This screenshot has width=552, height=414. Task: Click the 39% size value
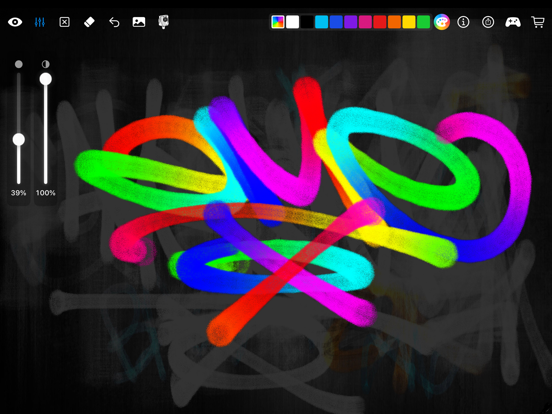(18, 193)
